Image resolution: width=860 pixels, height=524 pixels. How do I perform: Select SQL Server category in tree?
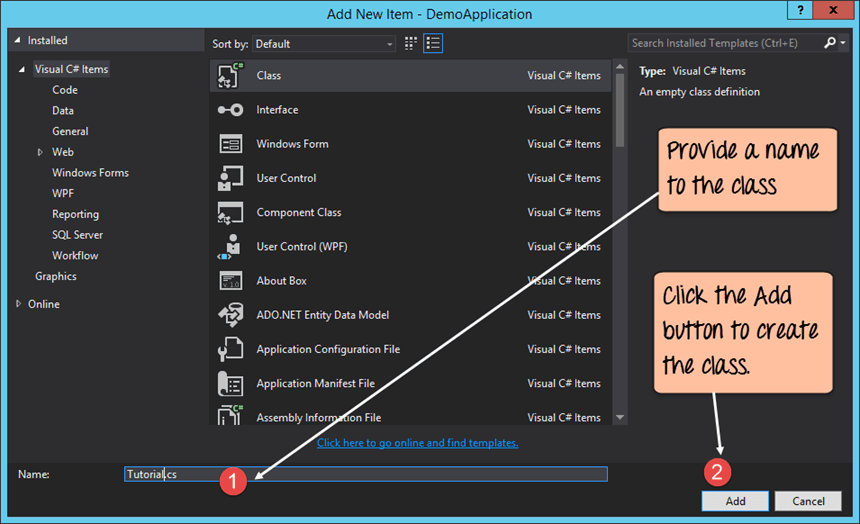pos(77,235)
